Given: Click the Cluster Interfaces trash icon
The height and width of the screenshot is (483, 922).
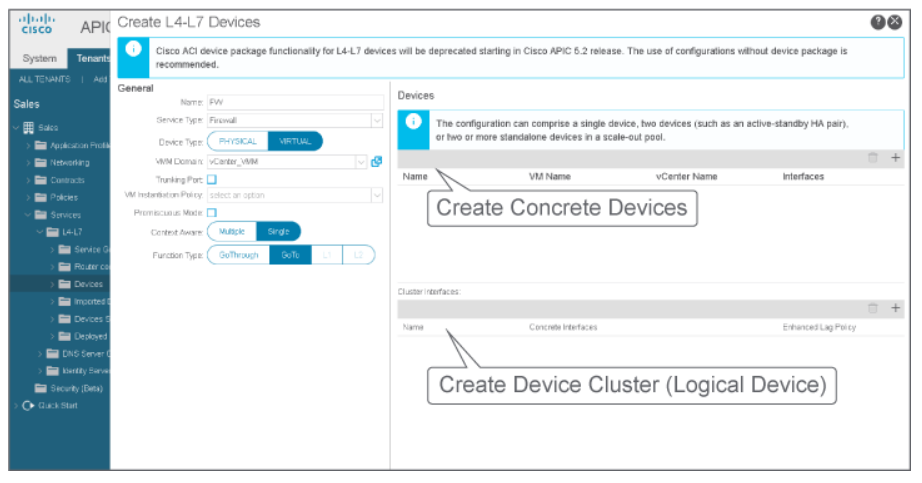Looking at the screenshot, I should click(x=873, y=309).
